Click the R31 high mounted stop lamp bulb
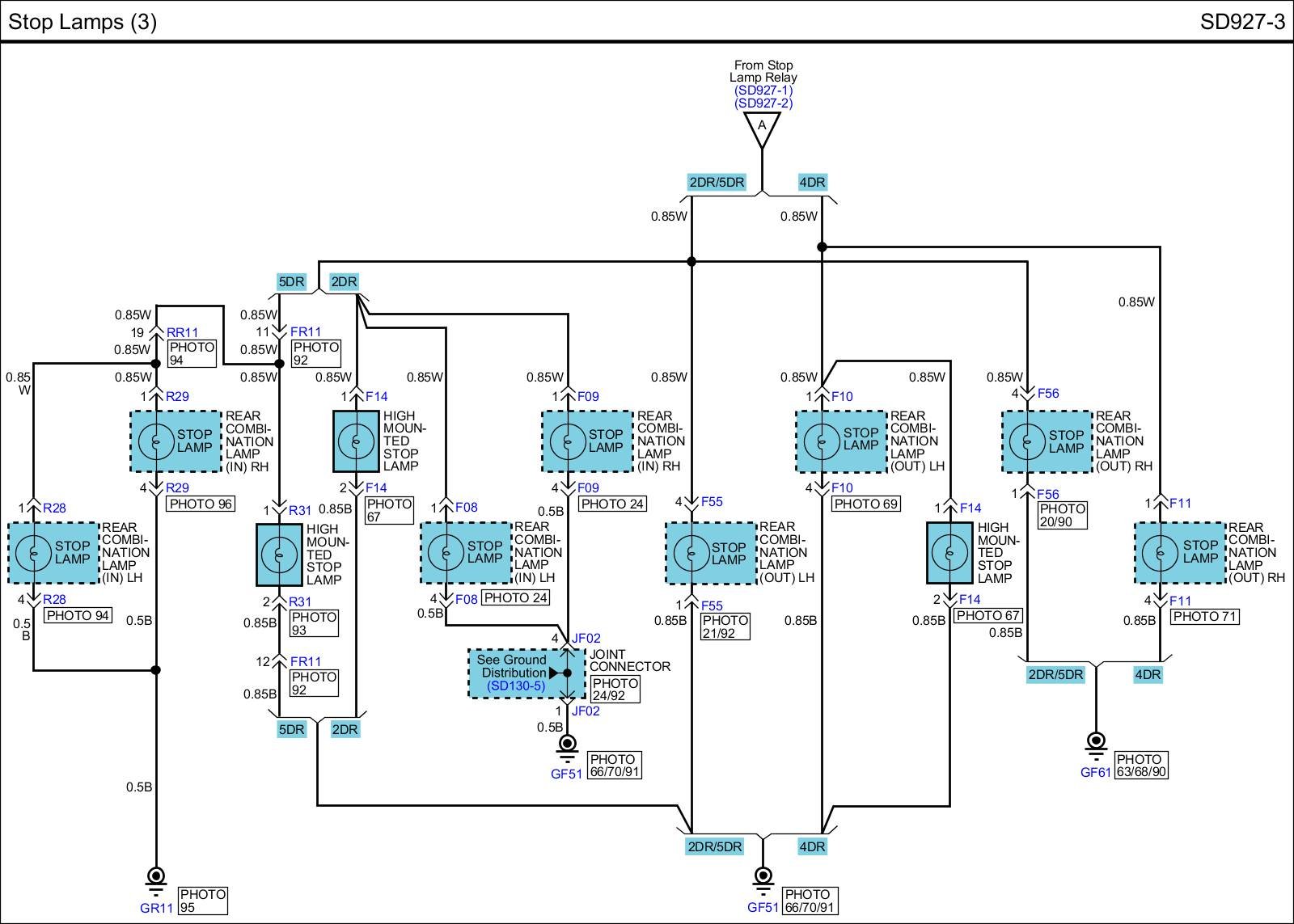Screen dimensions: 1294x924 pyautogui.click(x=278, y=555)
